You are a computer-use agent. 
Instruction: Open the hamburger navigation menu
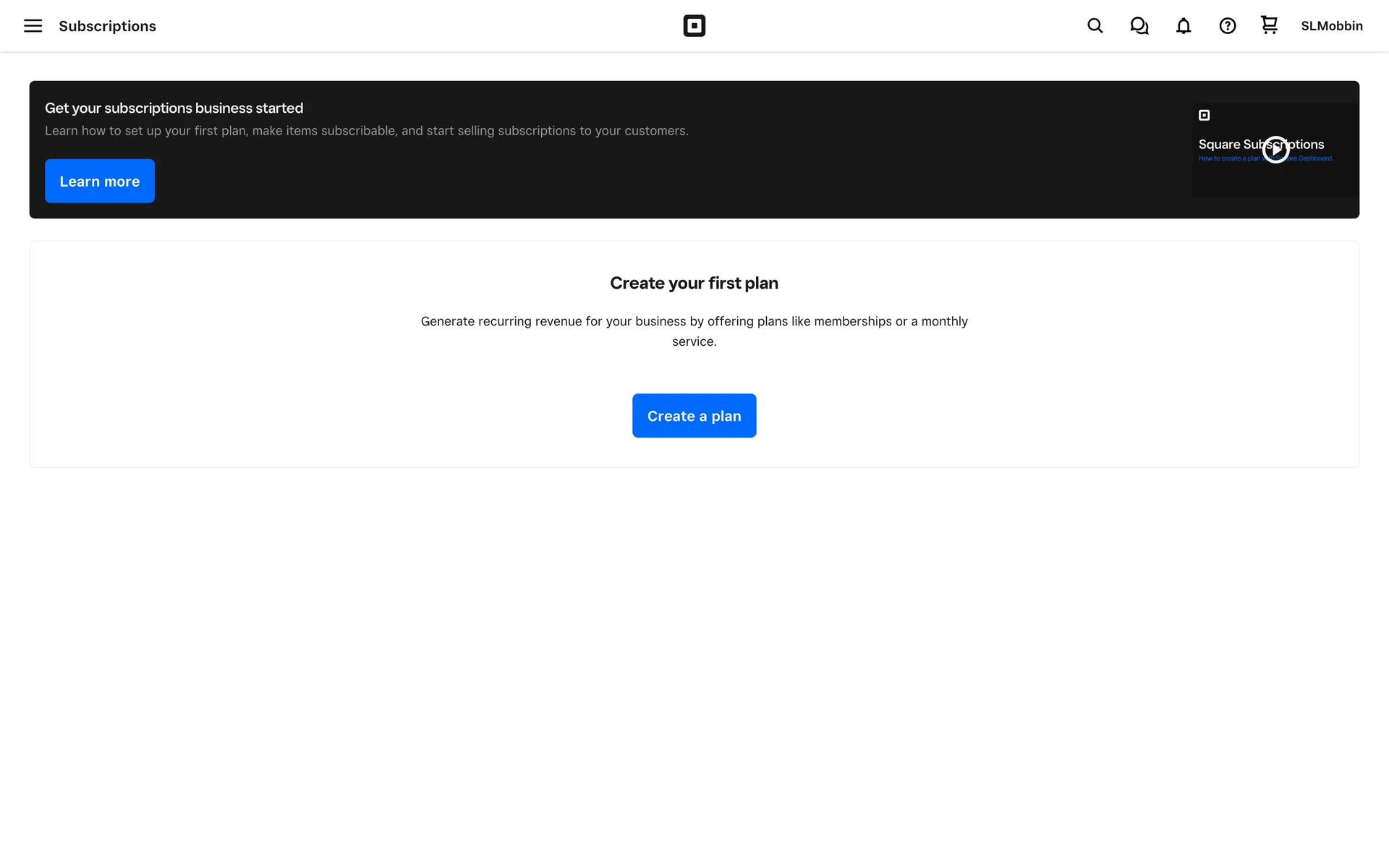[x=33, y=26]
